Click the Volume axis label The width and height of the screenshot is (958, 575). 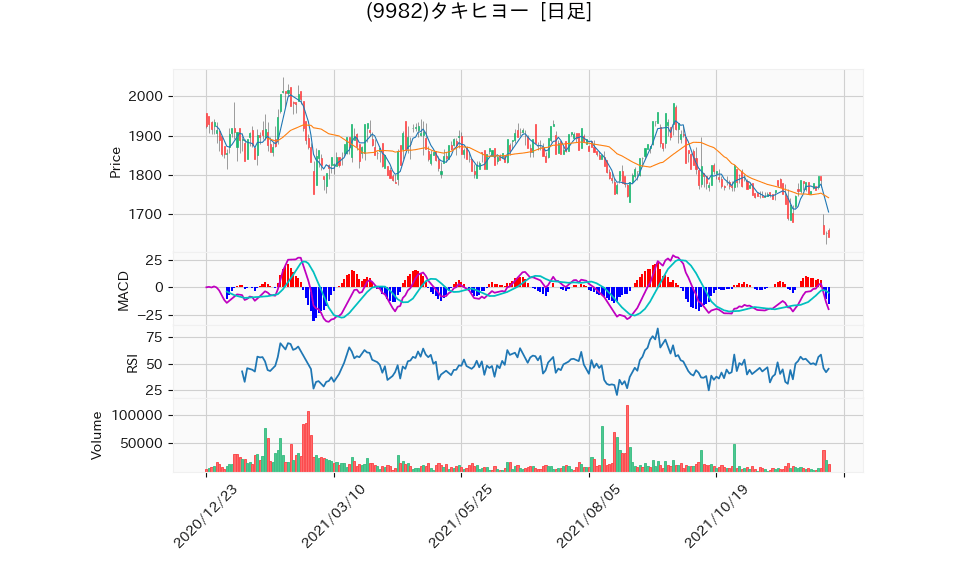[97, 436]
